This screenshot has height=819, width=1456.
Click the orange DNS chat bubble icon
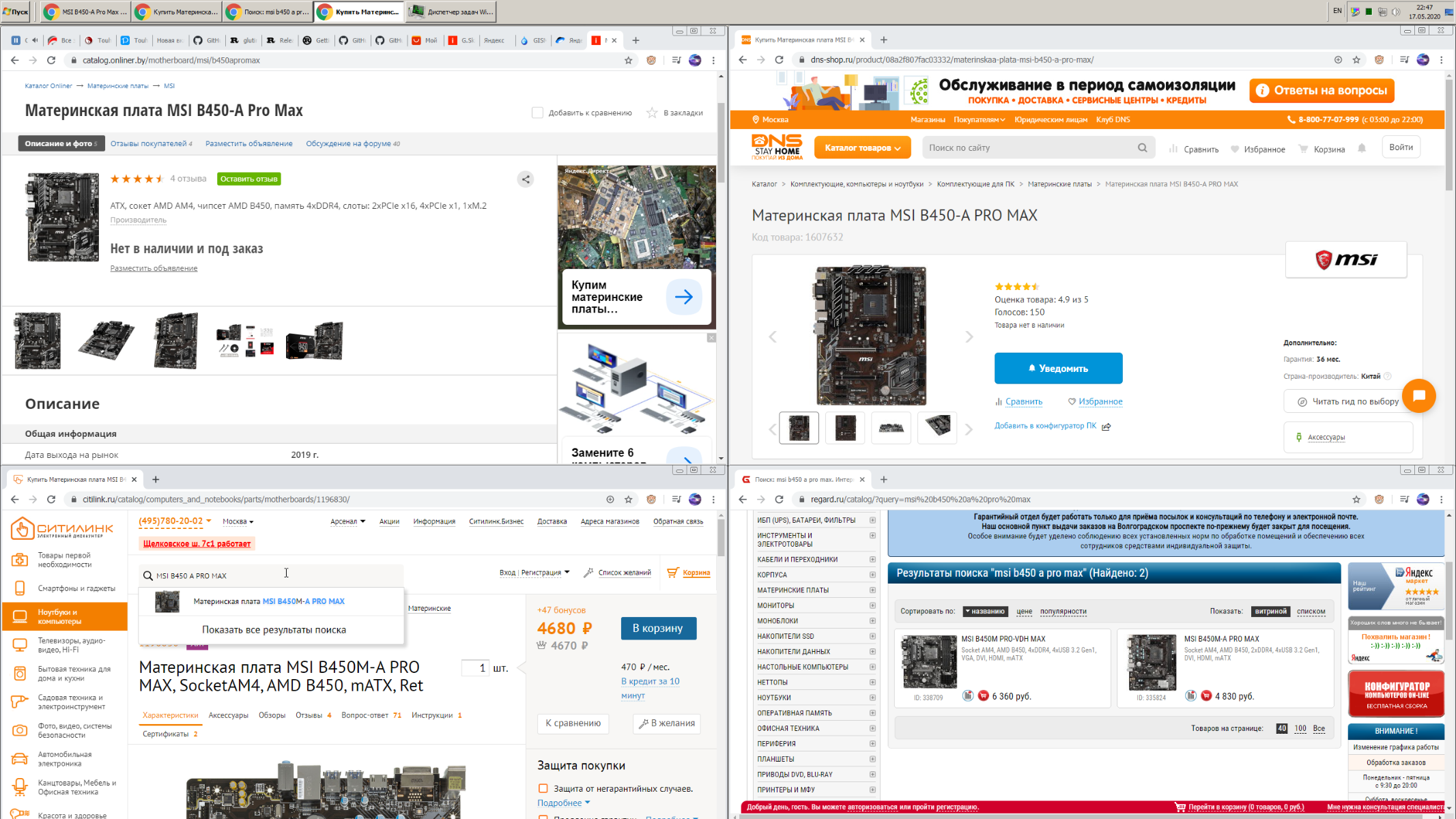(x=1418, y=396)
